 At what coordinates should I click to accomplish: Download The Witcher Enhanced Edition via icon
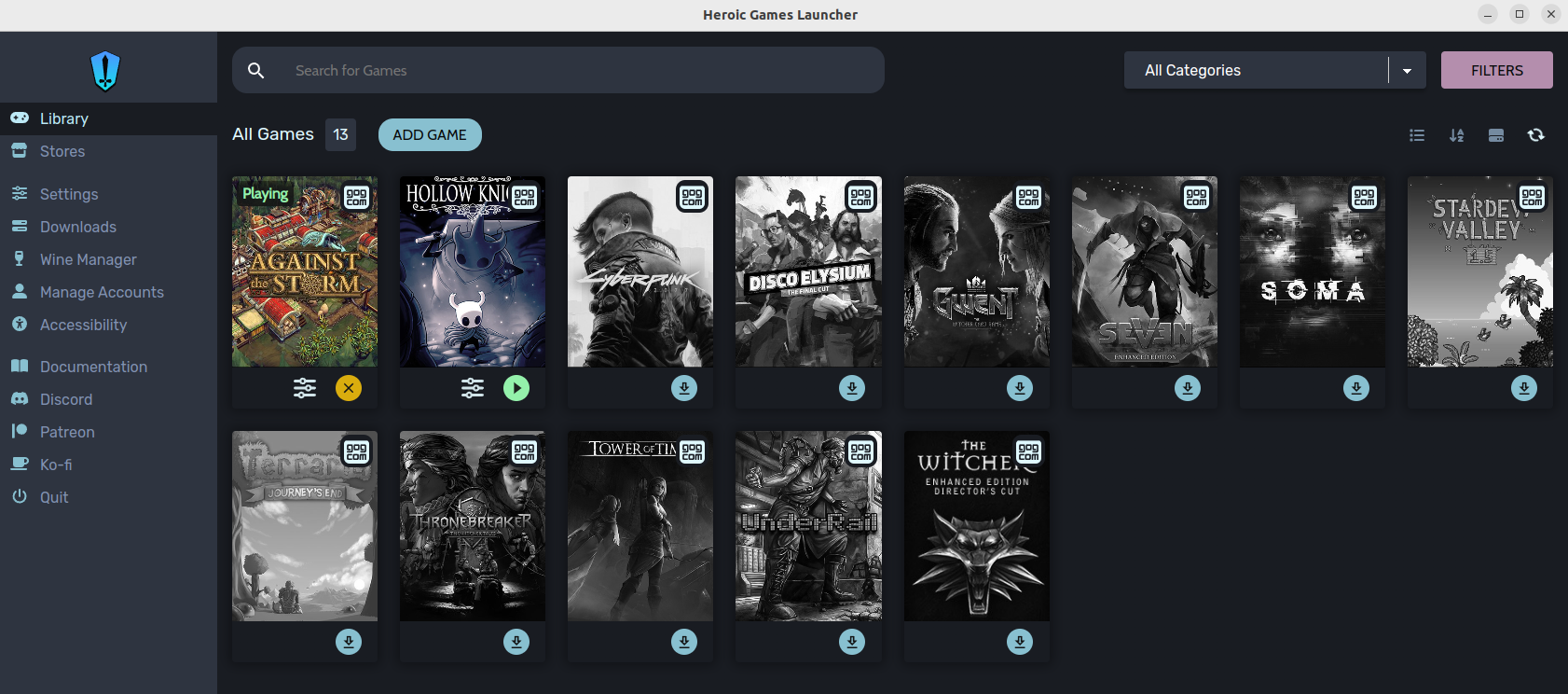tap(1020, 642)
